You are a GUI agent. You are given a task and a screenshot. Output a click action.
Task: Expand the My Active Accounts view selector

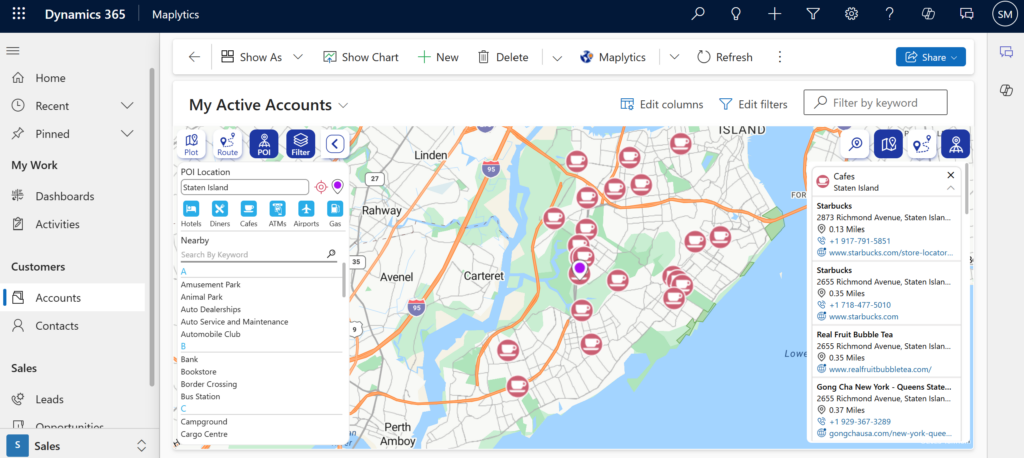click(x=343, y=105)
